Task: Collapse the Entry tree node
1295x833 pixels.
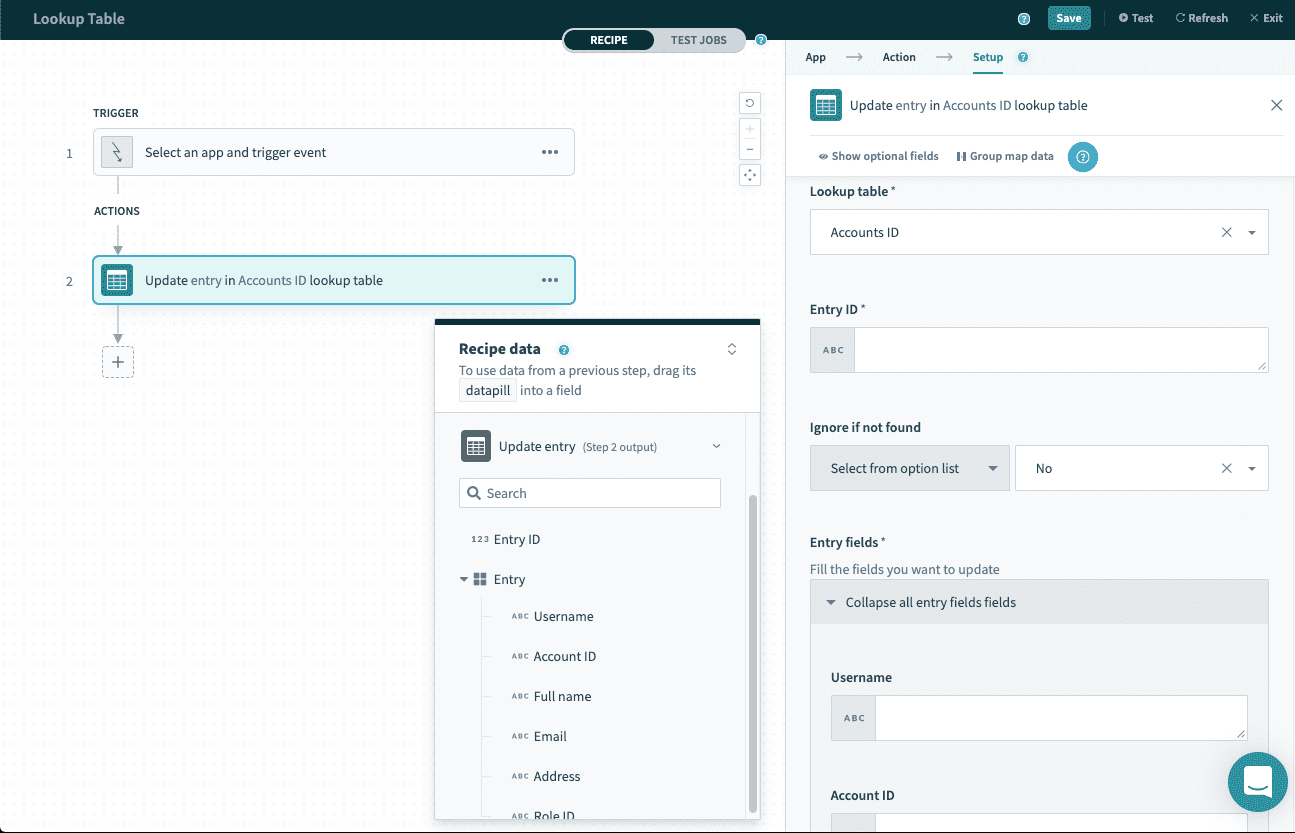Action: (x=464, y=580)
